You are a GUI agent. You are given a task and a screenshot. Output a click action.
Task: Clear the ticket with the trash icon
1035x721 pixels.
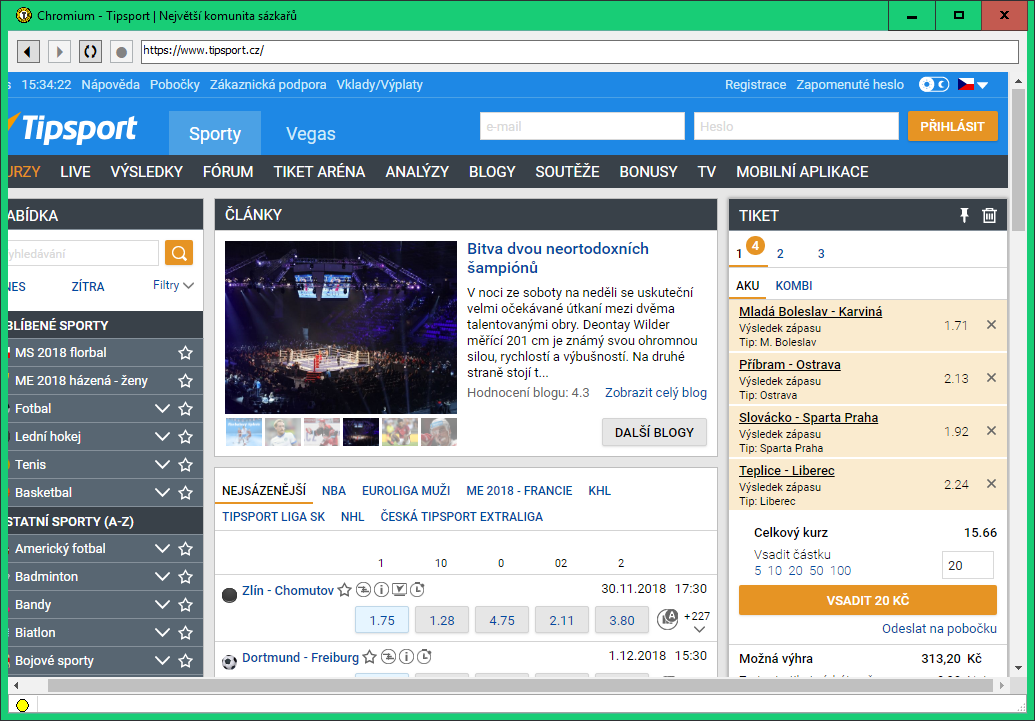989,215
